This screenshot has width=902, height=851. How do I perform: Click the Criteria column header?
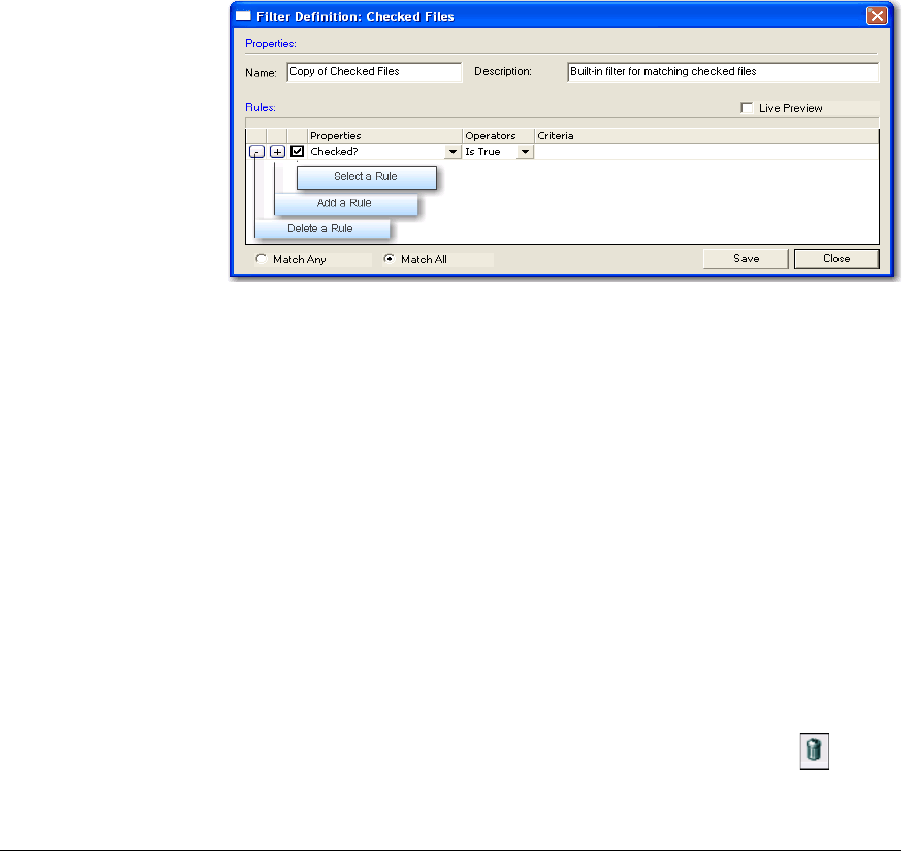(706, 136)
